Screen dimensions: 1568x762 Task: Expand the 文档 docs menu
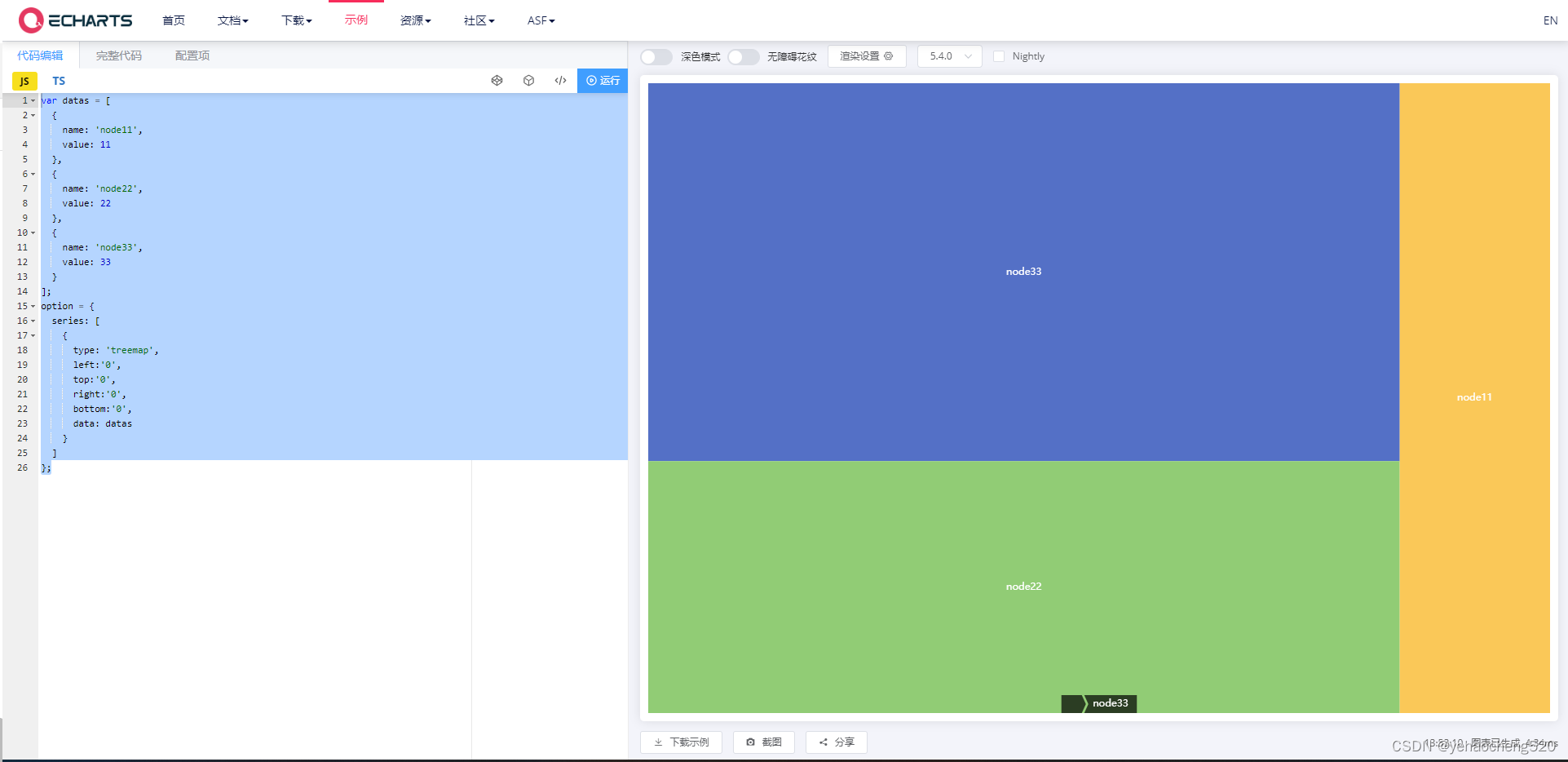pyautogui.click(x=232, y=20)
